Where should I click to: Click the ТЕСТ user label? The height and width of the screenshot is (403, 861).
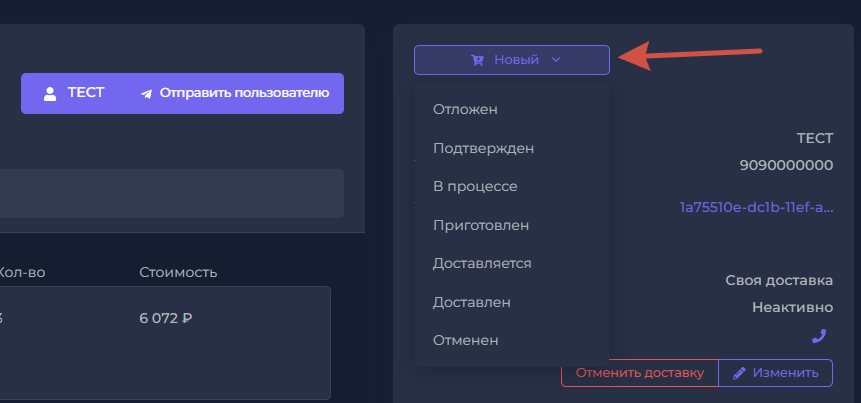(85, 93)
